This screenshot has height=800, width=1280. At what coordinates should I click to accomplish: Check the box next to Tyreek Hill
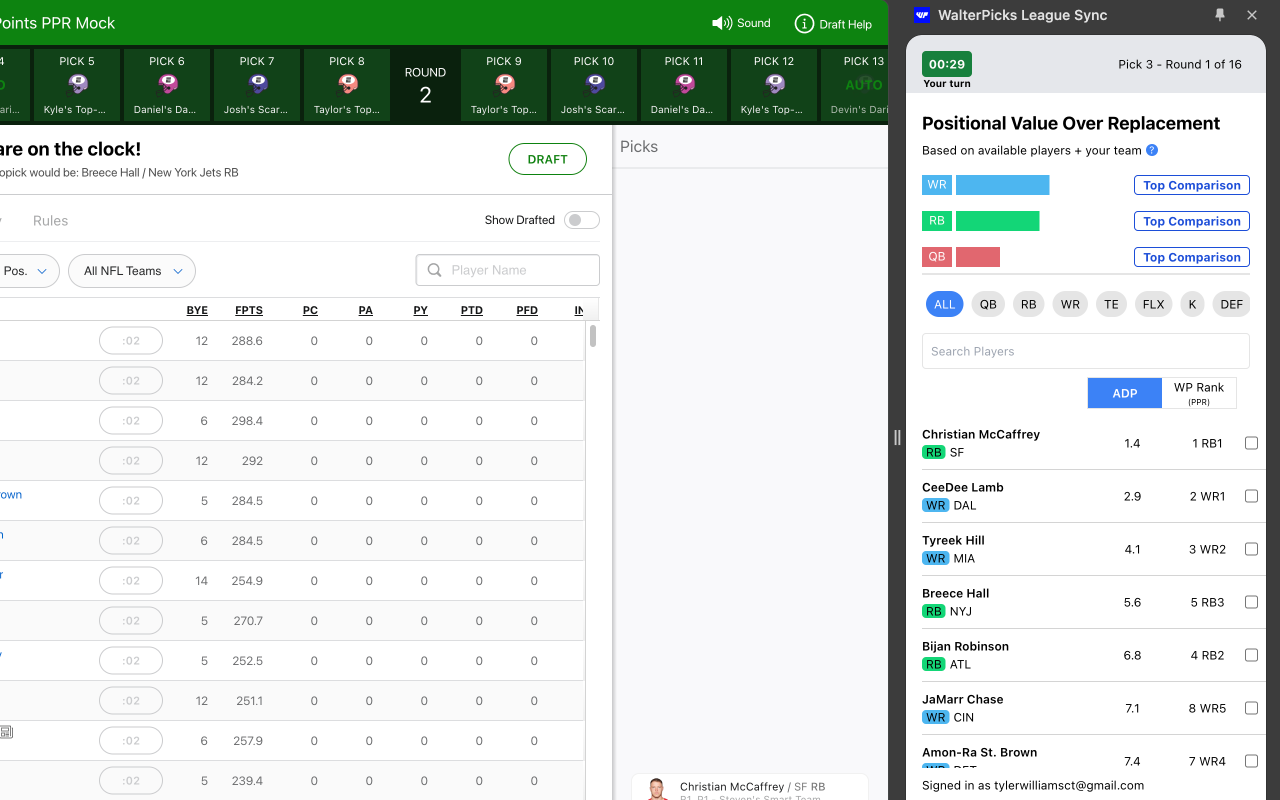click(1251, 548)
